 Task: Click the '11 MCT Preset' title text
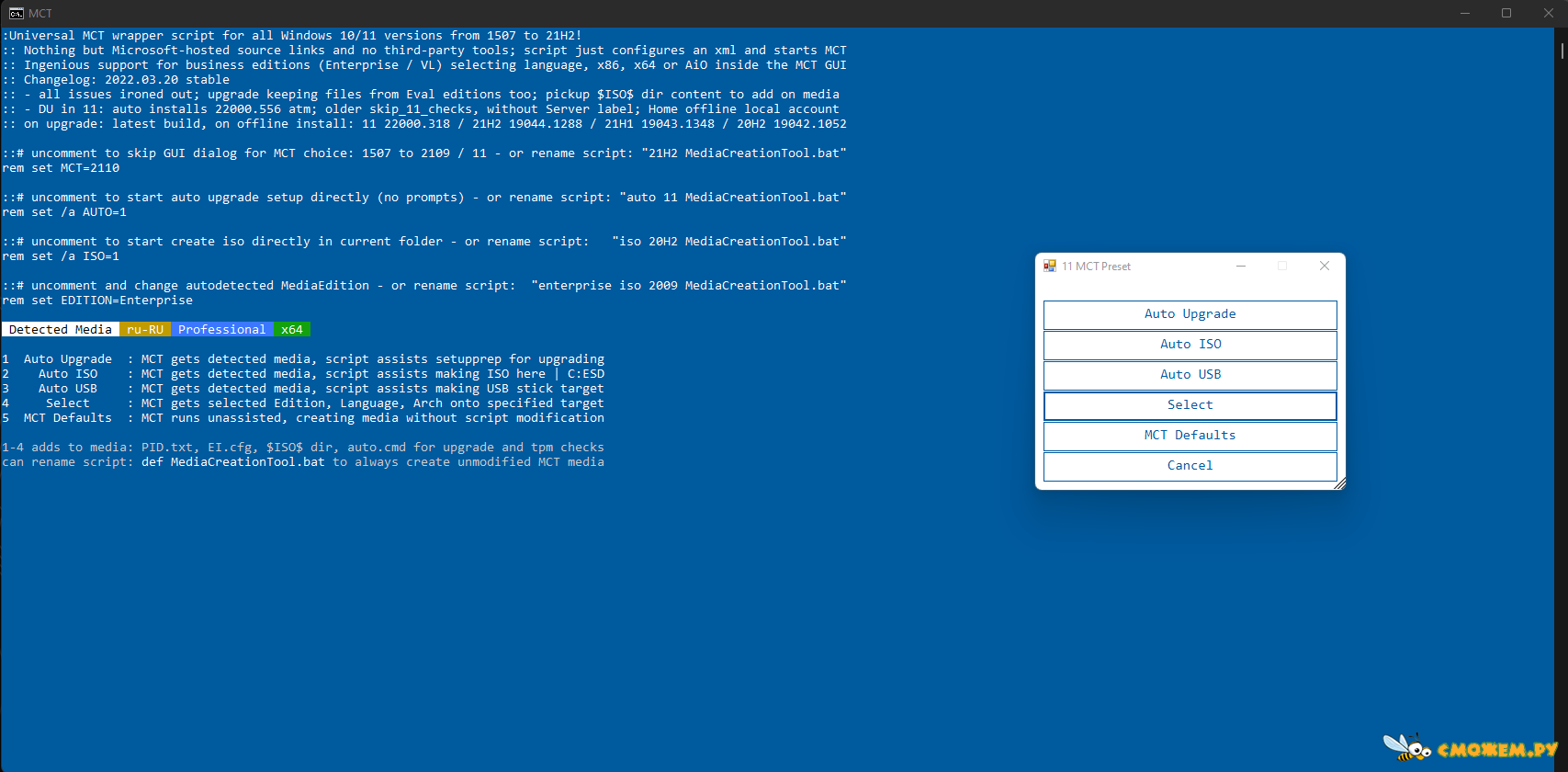click(1096, 267)
